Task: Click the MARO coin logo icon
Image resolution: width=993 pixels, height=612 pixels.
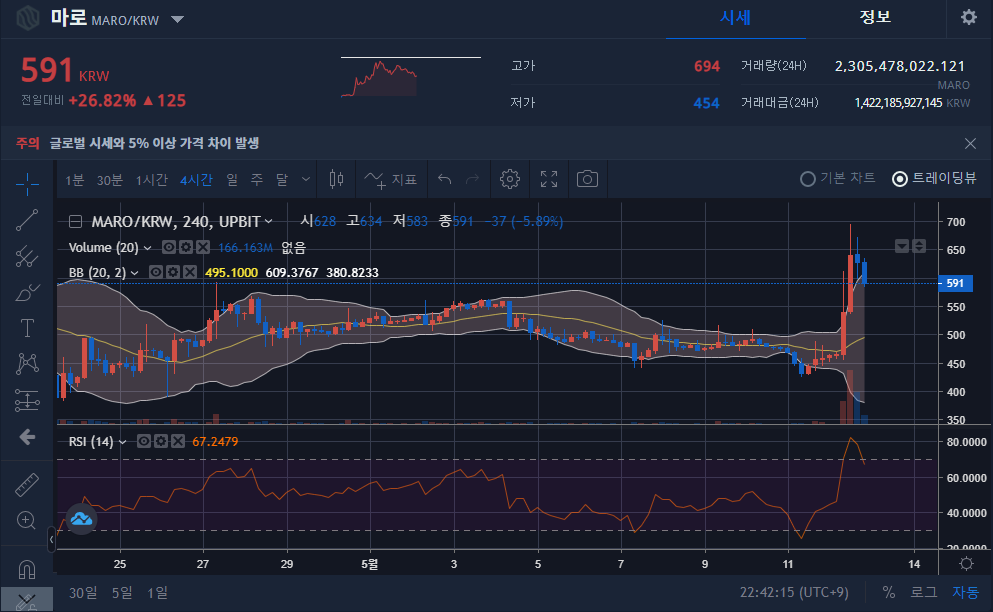Action: point(28,18)
